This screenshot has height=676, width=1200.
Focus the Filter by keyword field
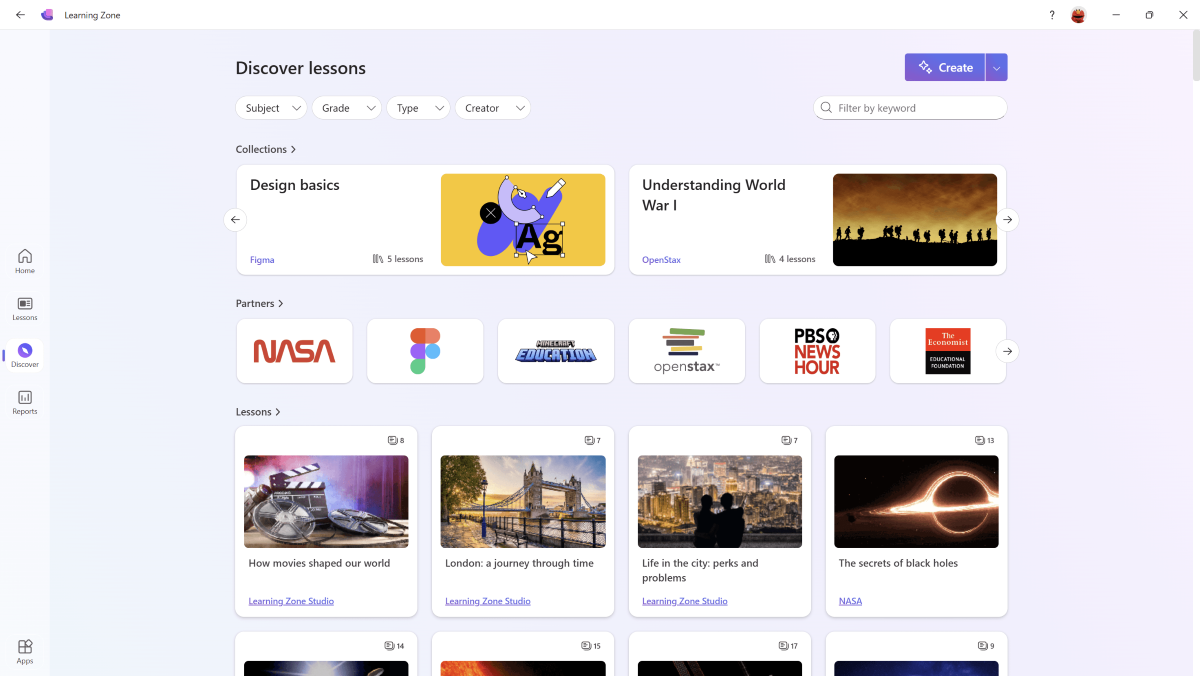click(910, 108)
